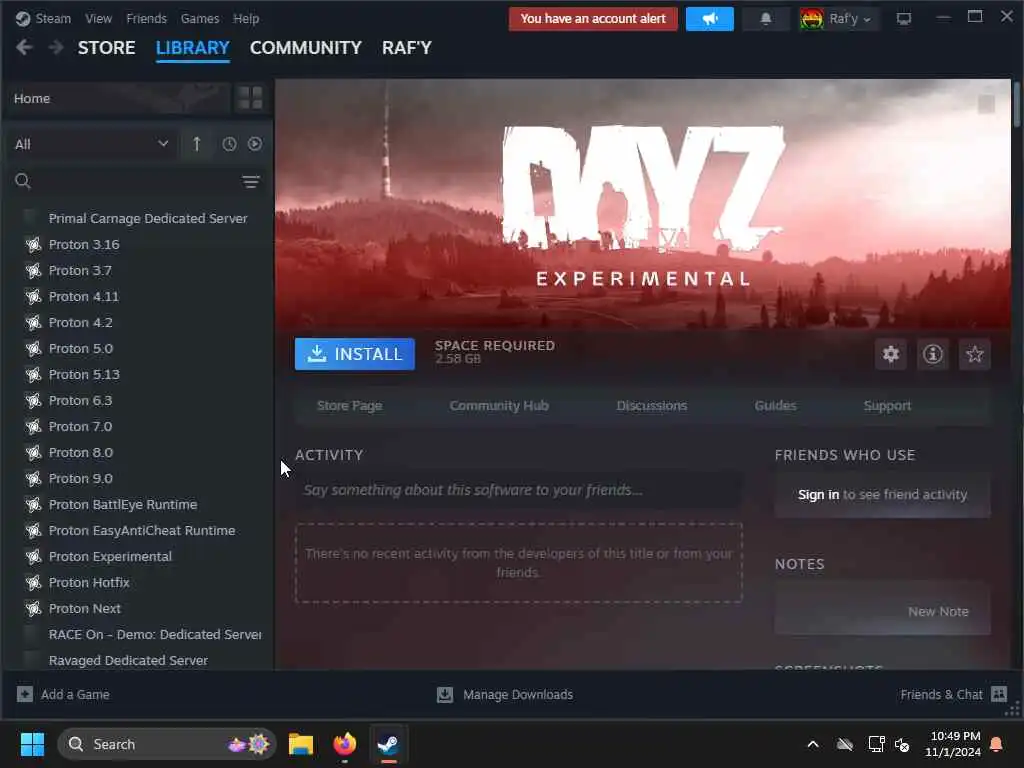
Task: Click the back navigation arrow
Action: tap(24, 48)
